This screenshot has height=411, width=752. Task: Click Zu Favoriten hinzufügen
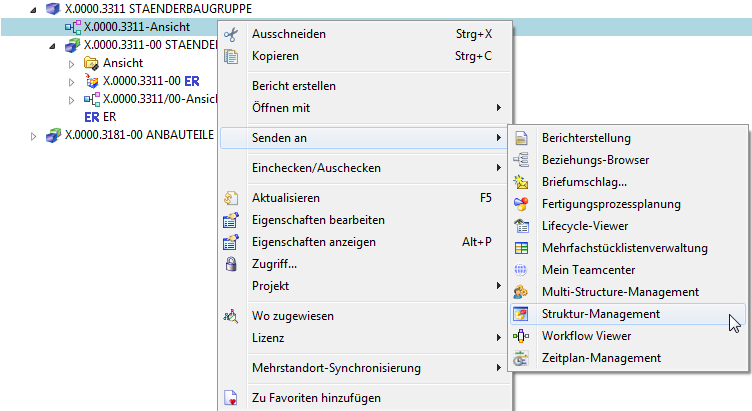(315, 398)
